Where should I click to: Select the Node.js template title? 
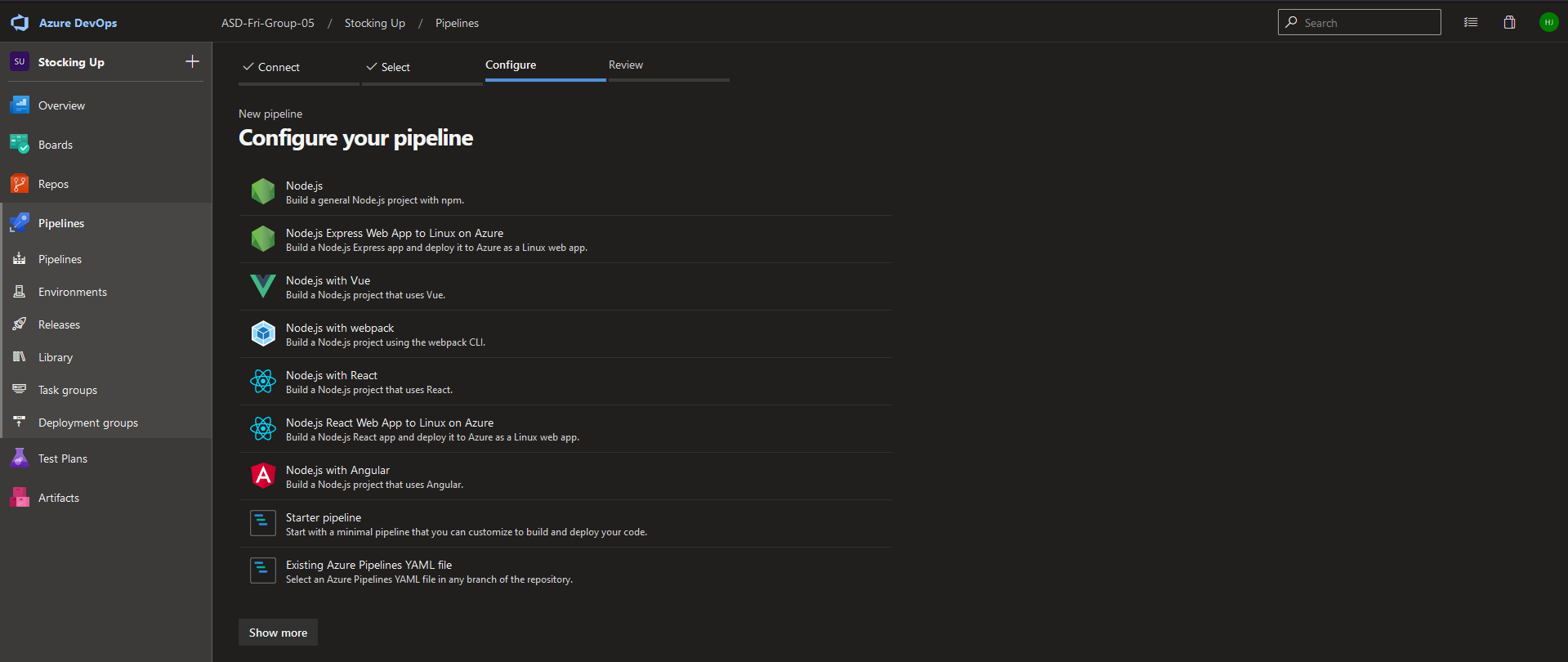coord(304,186)
